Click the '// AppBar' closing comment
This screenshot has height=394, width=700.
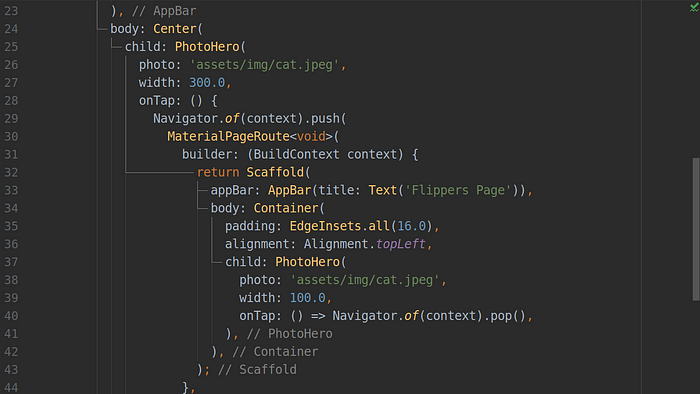coord(164,11)
